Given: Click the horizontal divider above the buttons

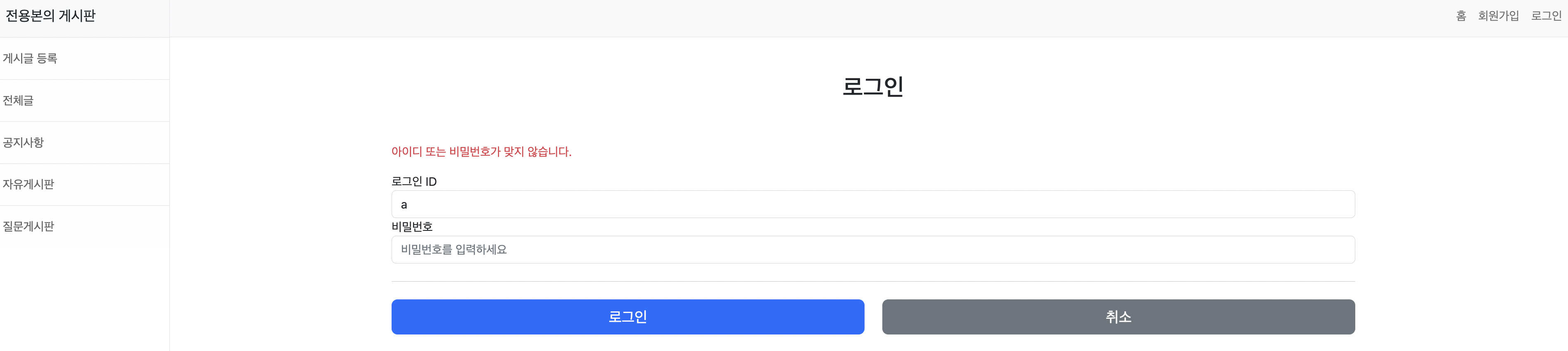Looking at the screenshot, I should (x=873, y=281).
